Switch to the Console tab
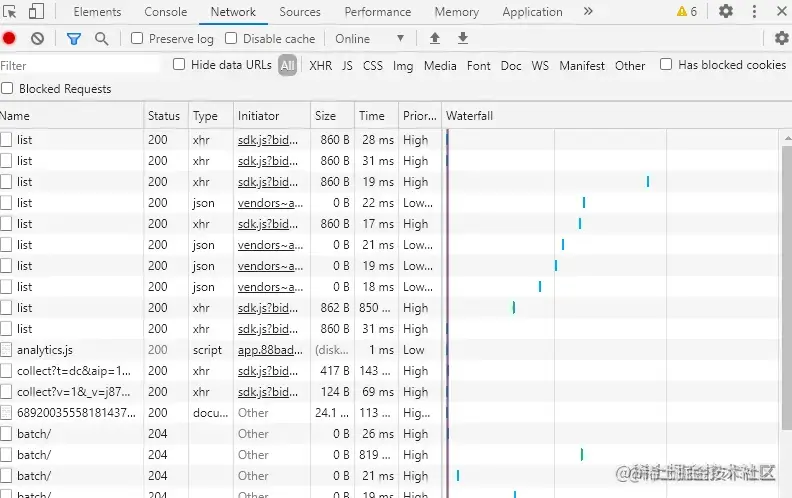 pyautogui.click(x=166, y=12)
